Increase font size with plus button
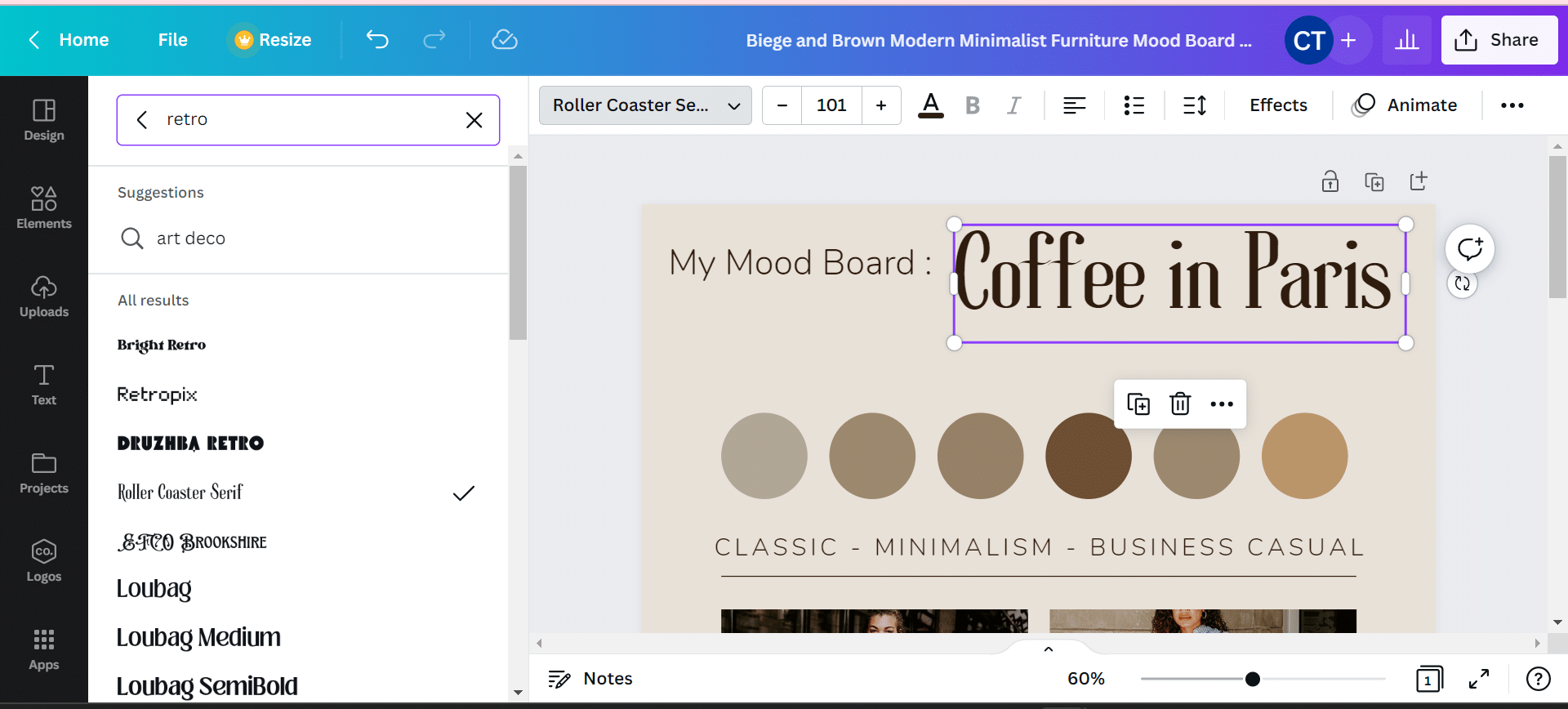Screen dimensions: 1568x709 pos(881,105)
